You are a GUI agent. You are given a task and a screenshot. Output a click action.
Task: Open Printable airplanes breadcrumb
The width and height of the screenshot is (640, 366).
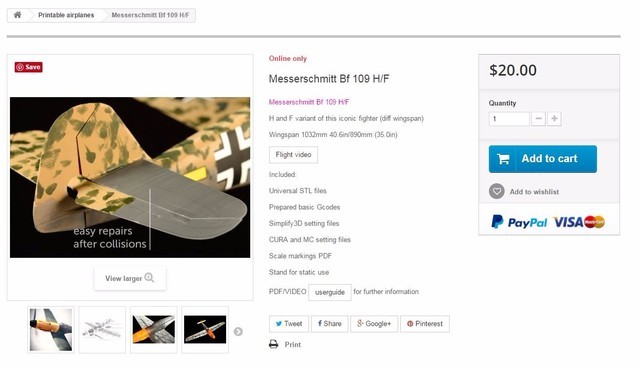point(66,15)
